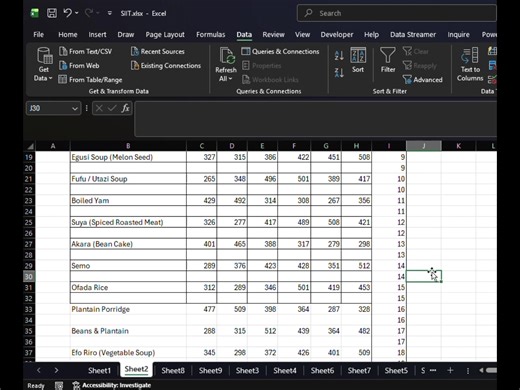Click the Advanced filter option
520x390 pixels.
pyautogui.click(x=423, y=79)
